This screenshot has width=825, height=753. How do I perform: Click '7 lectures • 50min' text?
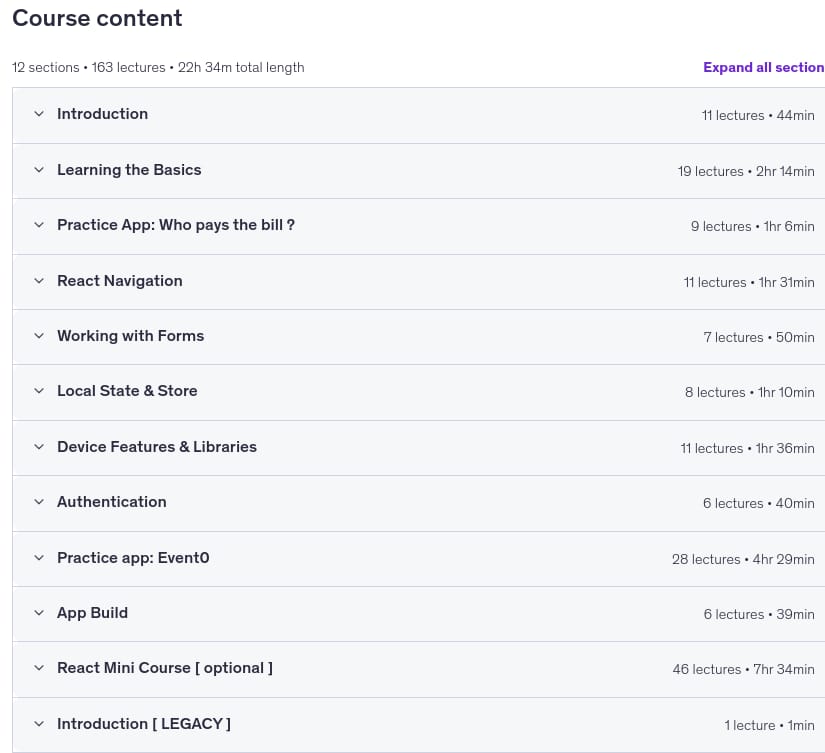[x=759, y=337]
